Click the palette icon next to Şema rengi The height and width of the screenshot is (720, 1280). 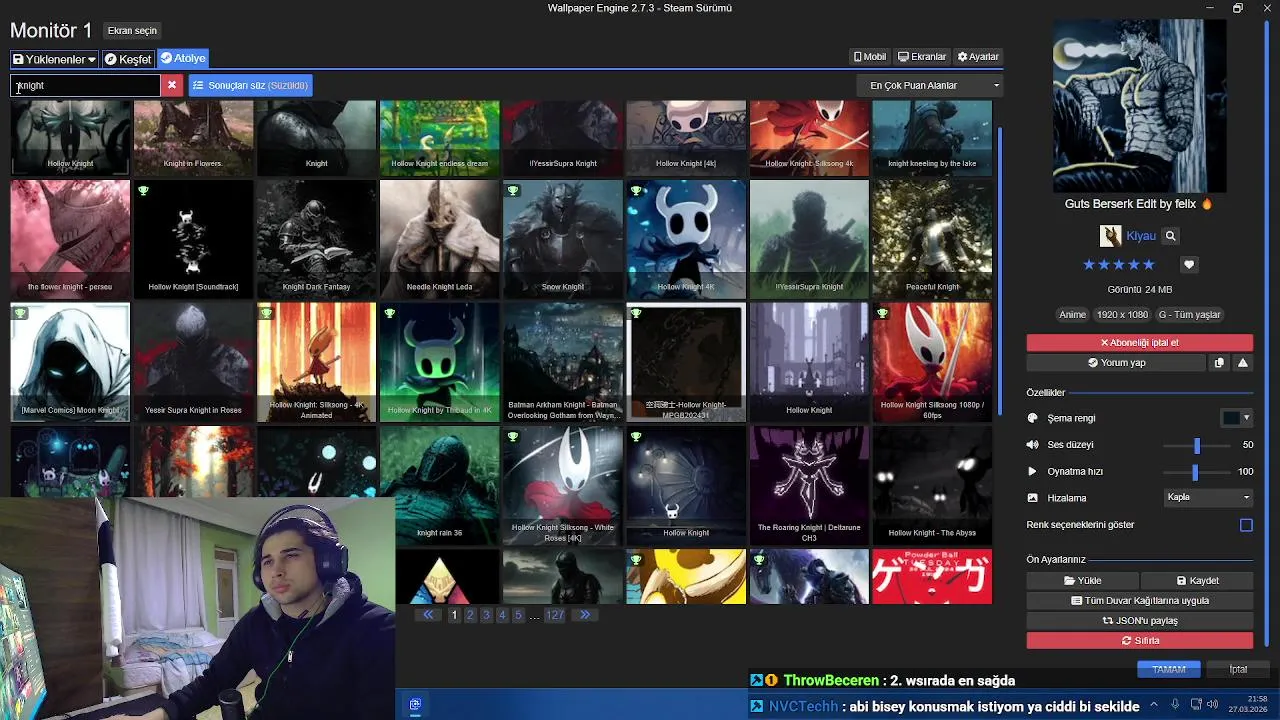pos(1033,418)
